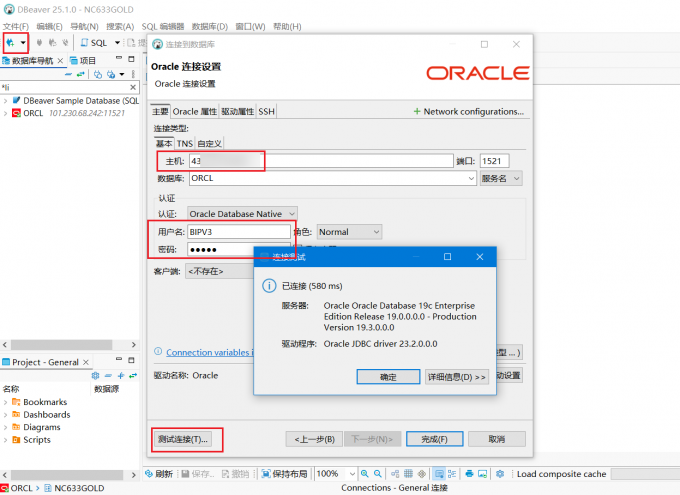The image size is (680, 495).
Task: Open the 帮助(H) menu
Action: coord(287,26)
